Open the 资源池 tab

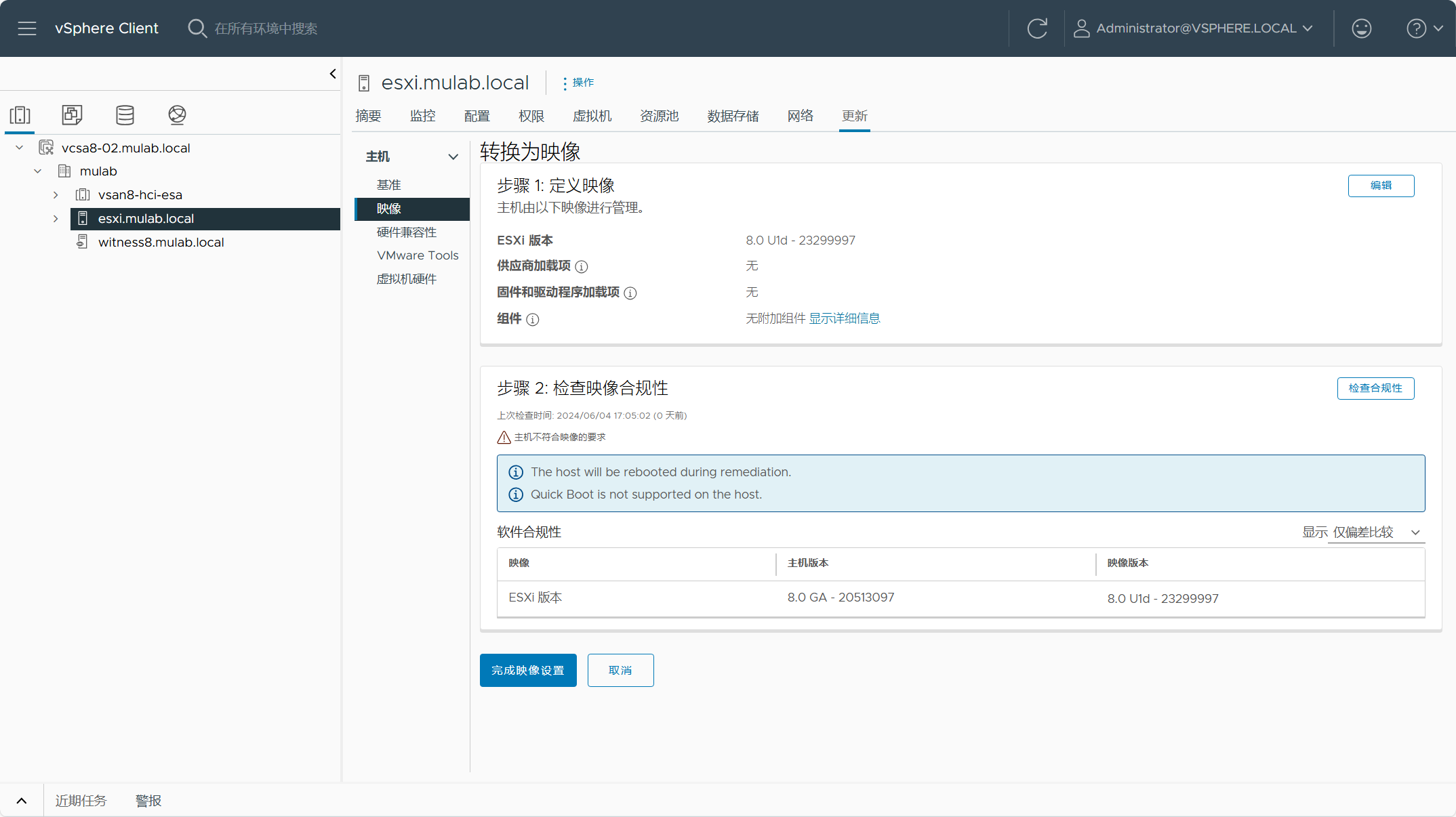[660, 116]
